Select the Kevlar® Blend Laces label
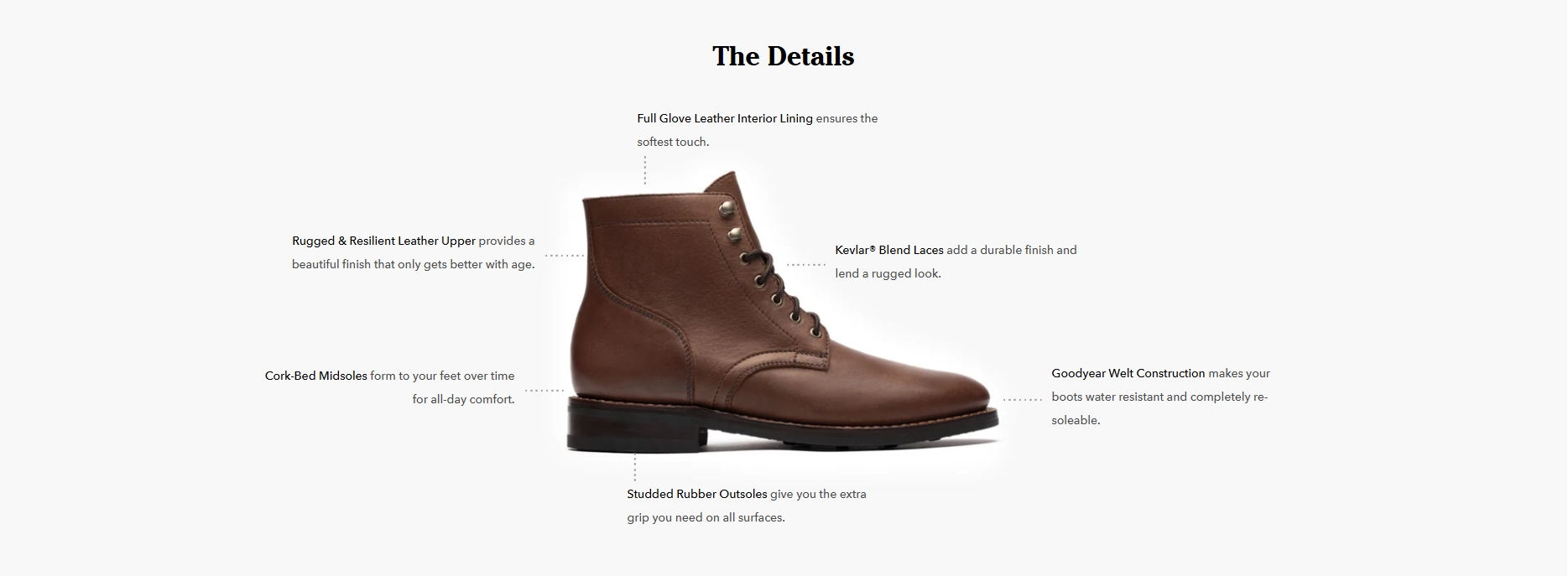 pyautogui.click(x=889, y=250)
